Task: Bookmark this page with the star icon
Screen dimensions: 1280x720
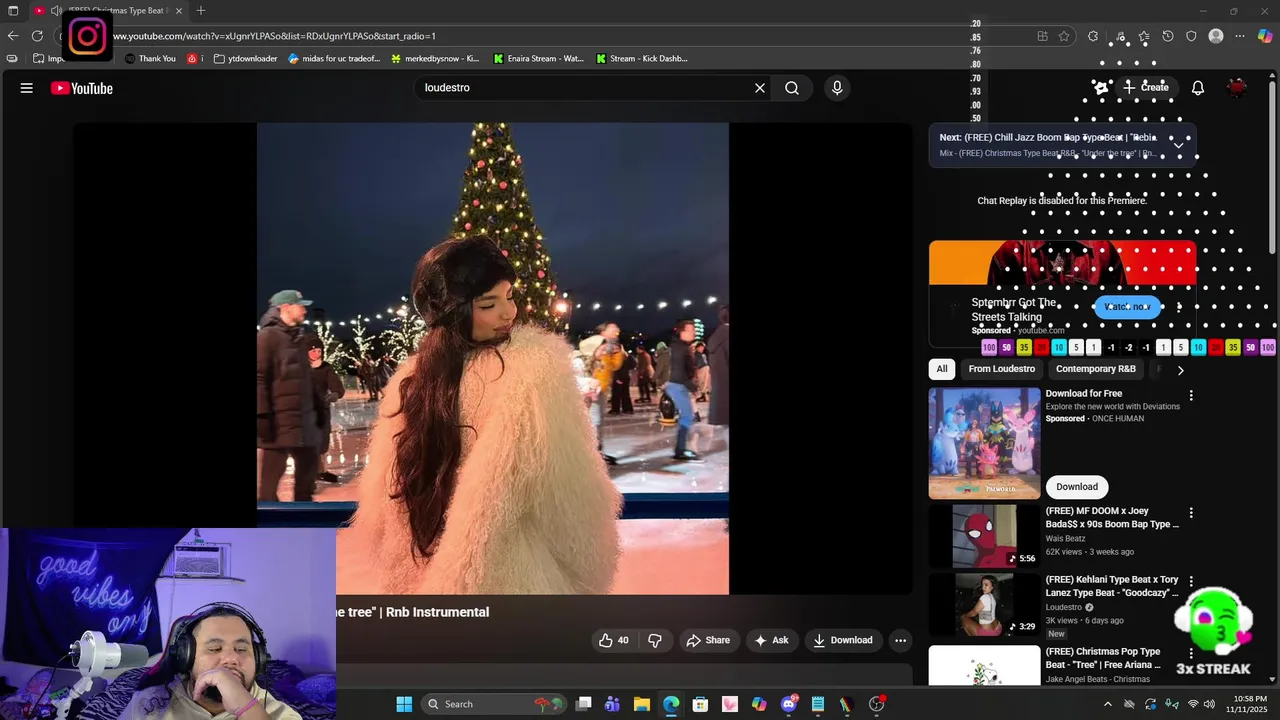Action: pos(1064,36)
